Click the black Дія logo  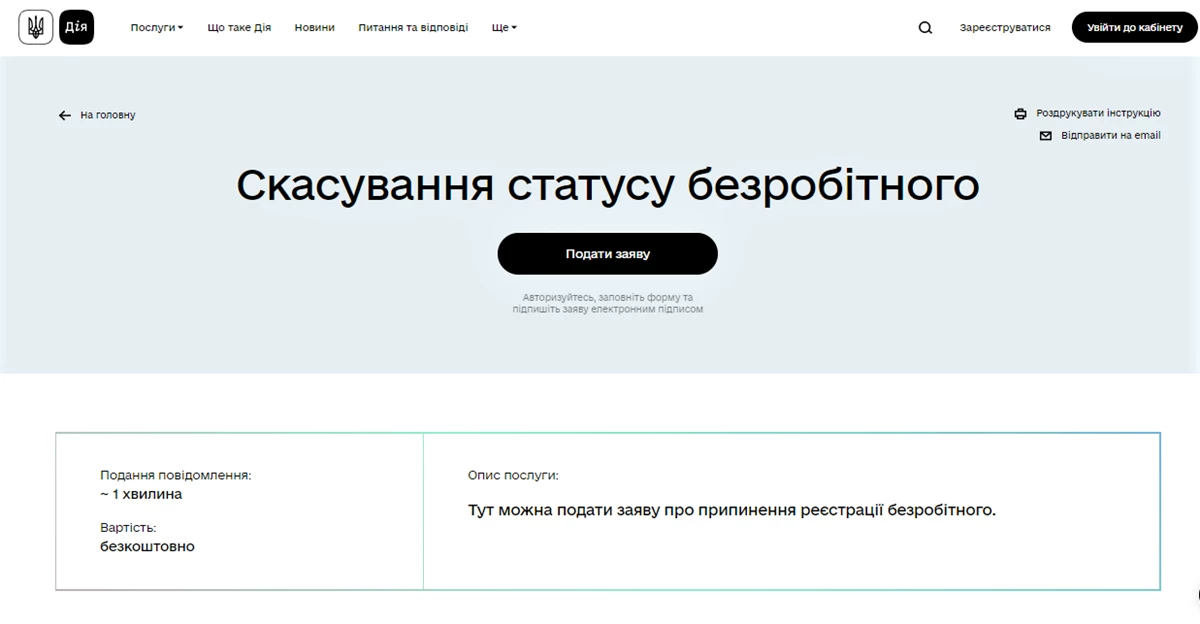[76, 28]
